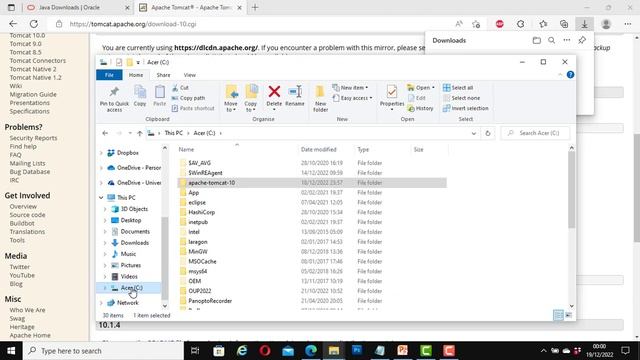Open Explorer Help question mark icon
This screenshot has height=360, width=640.
pos(570,75)
